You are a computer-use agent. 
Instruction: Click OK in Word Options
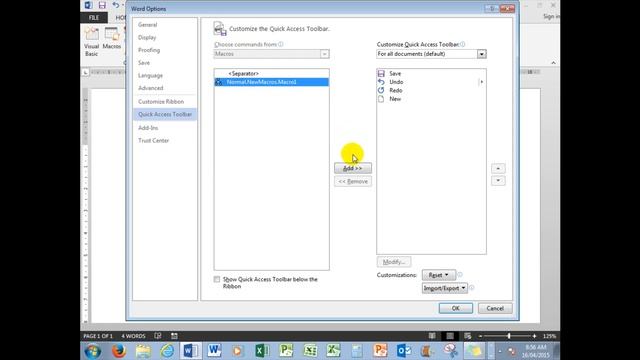(456, 308)
